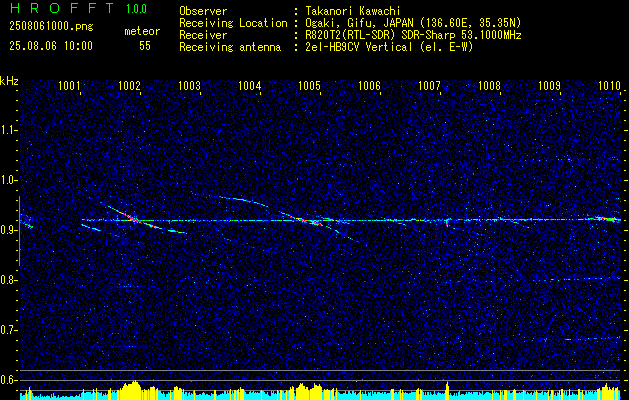
Task: Click the 1009 time axis marker
Action: [549, 85]
